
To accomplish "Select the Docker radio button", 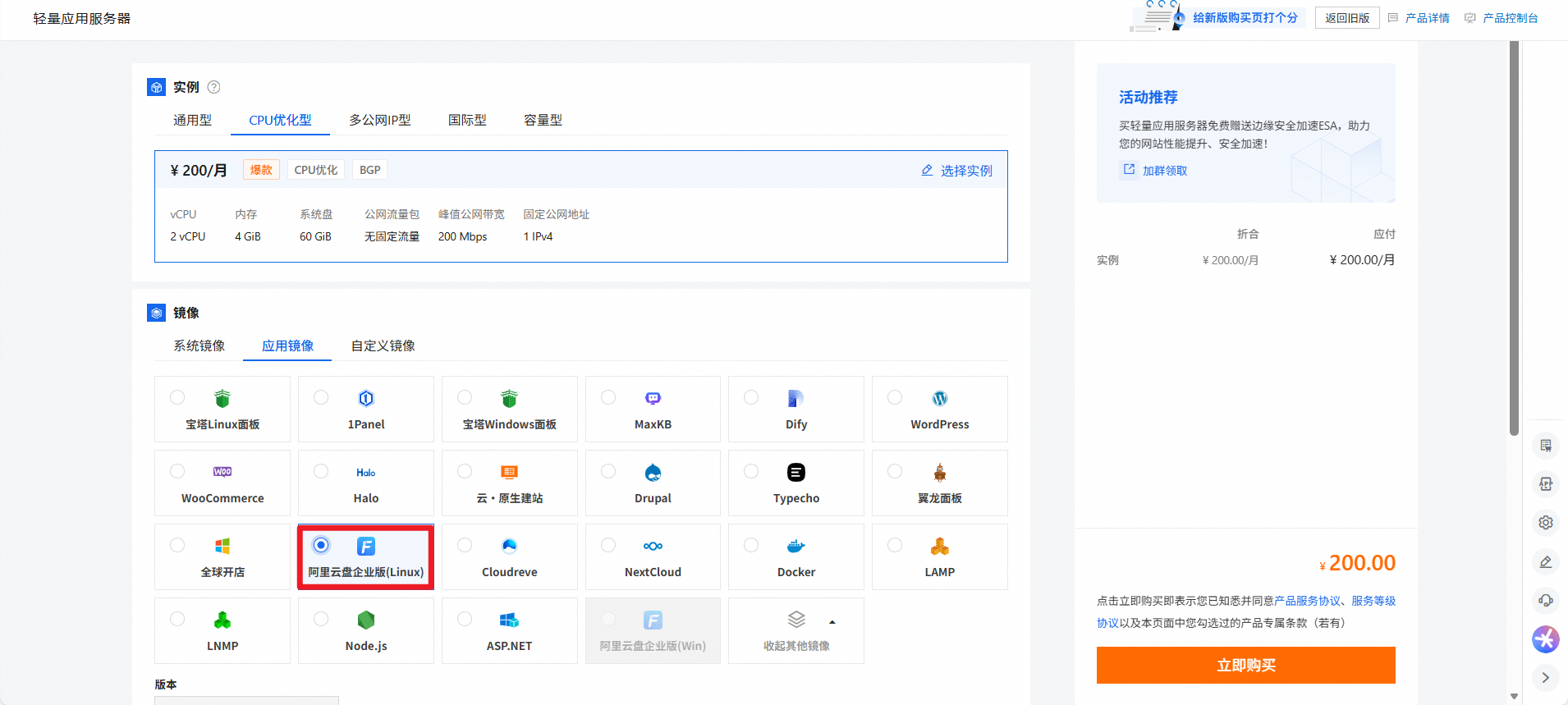I will tap(751, 545).
